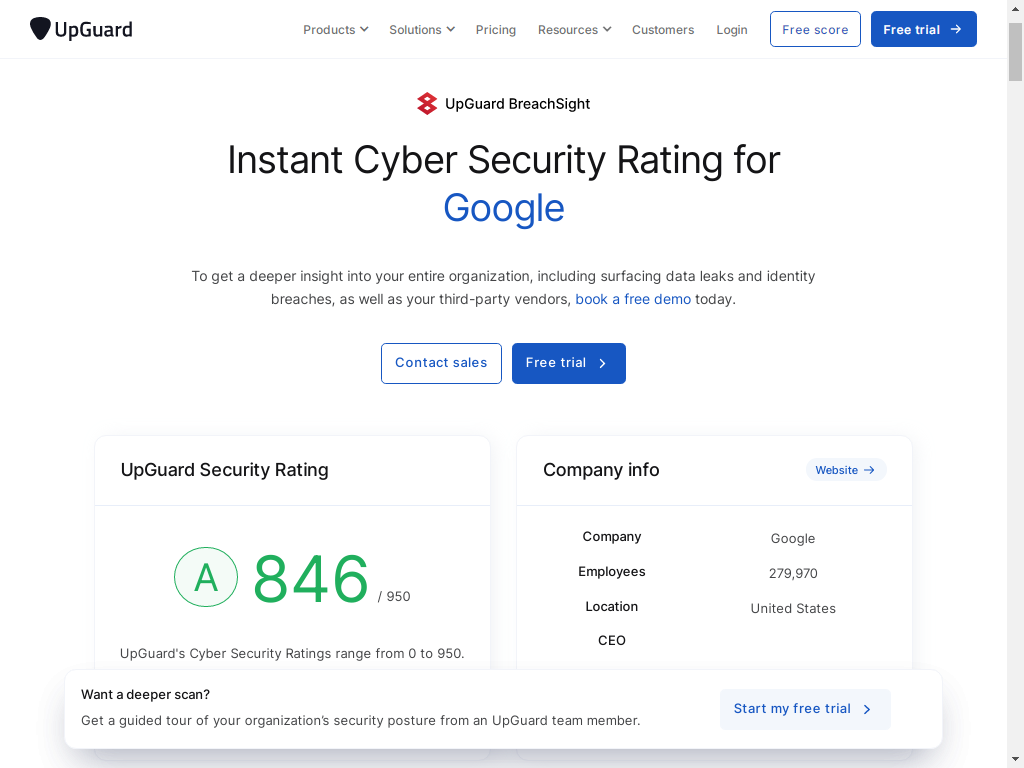
Task: Click the Contact sales button
Action: coord(441,363)
